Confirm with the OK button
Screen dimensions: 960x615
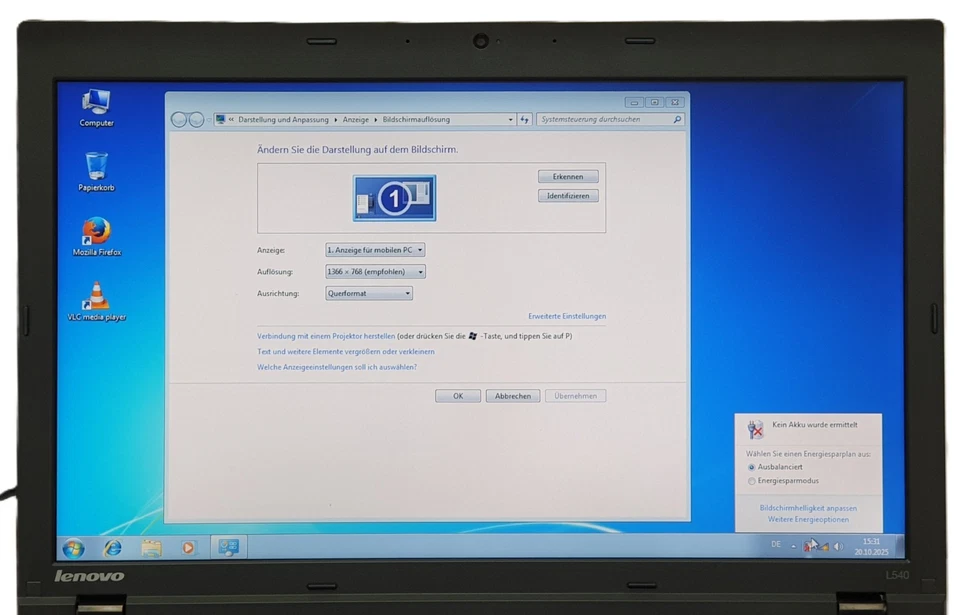458,396
